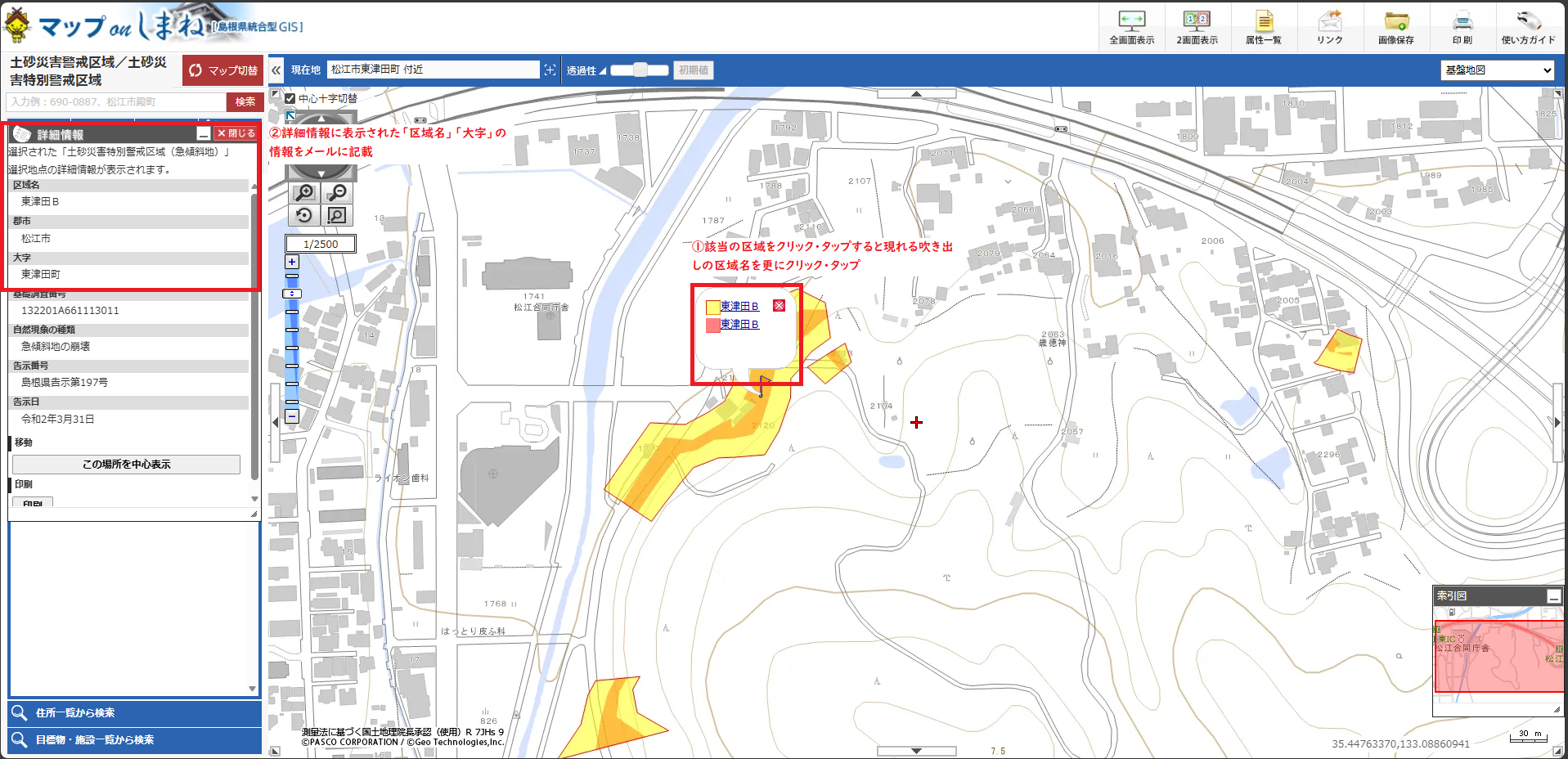
Task: Click the この場所を中心表示 button
Action: click(x=125, y=464)
